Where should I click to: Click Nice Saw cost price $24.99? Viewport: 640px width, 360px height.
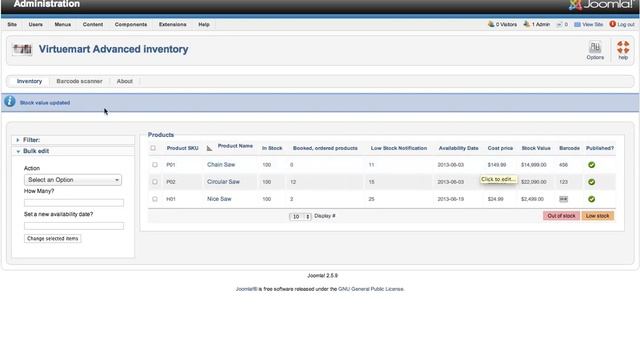496,199
